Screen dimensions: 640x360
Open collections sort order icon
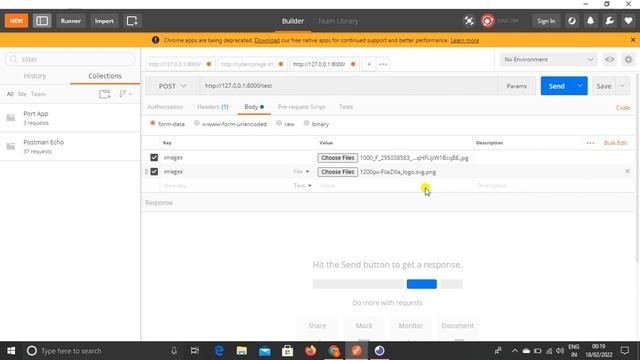point(125,94)
